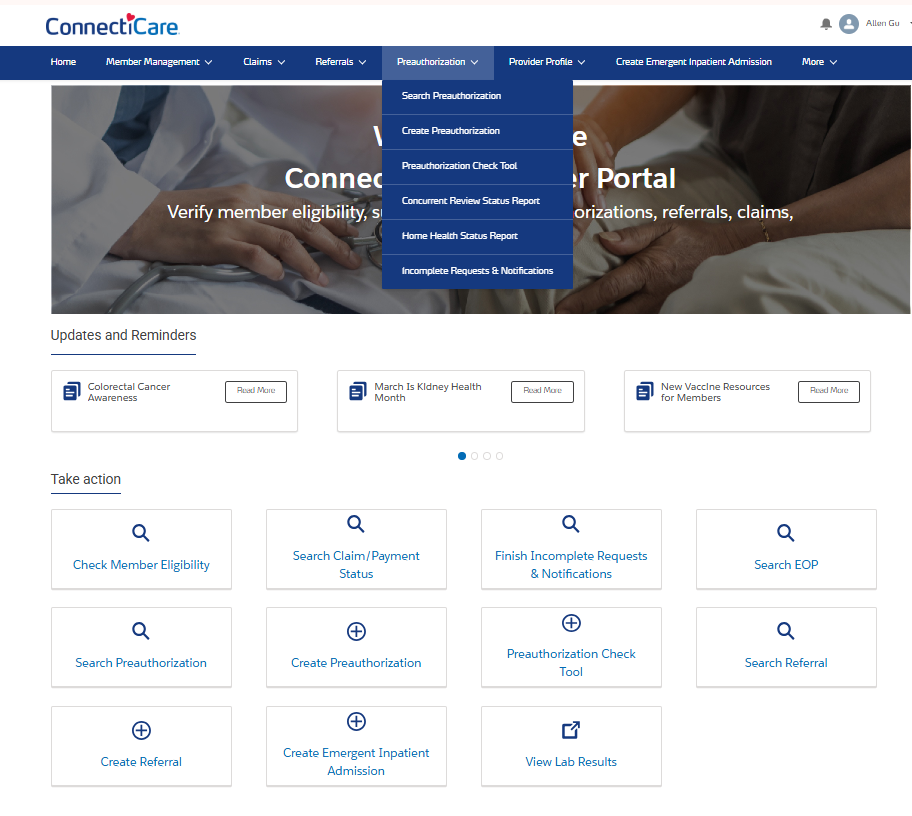Click the Colorectal Cancer Awareness document icon
Viewport: 912px width, 816px height.
[x=72, y=392]
